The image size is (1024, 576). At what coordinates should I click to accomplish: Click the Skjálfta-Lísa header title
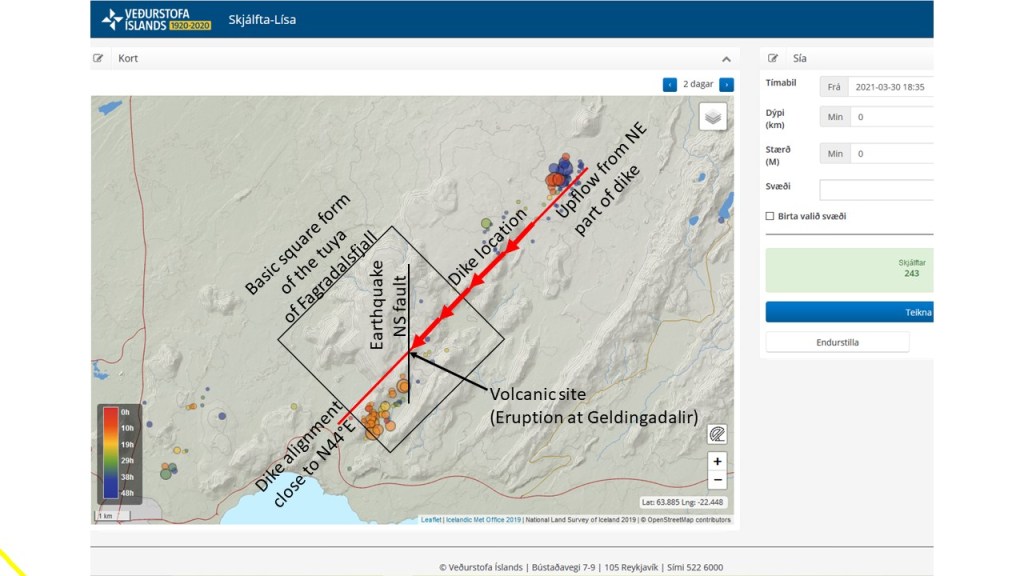coord(262,20)
